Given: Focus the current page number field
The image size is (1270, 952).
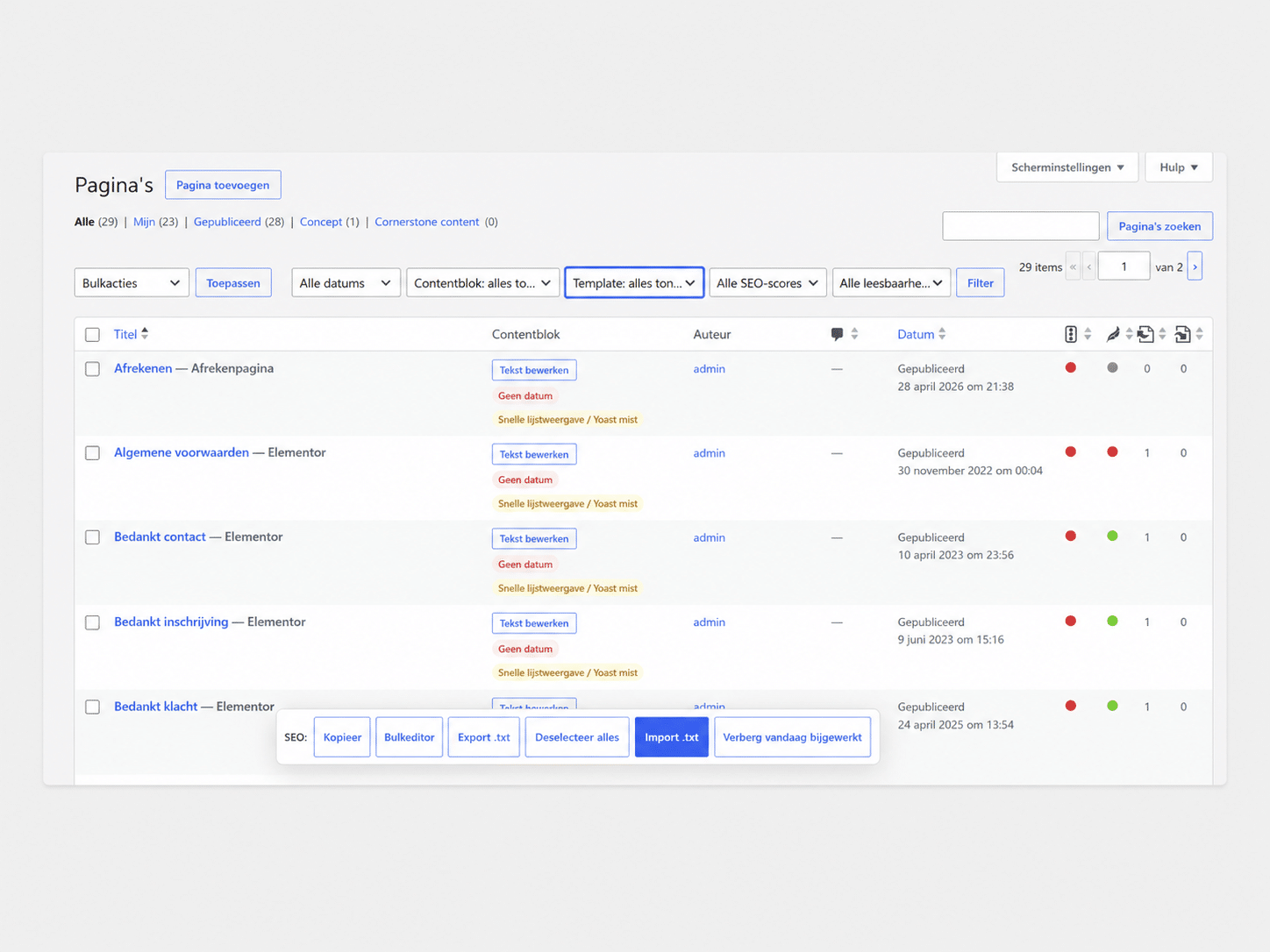Looking at the screenshot, I should (x=1124, y=266).
